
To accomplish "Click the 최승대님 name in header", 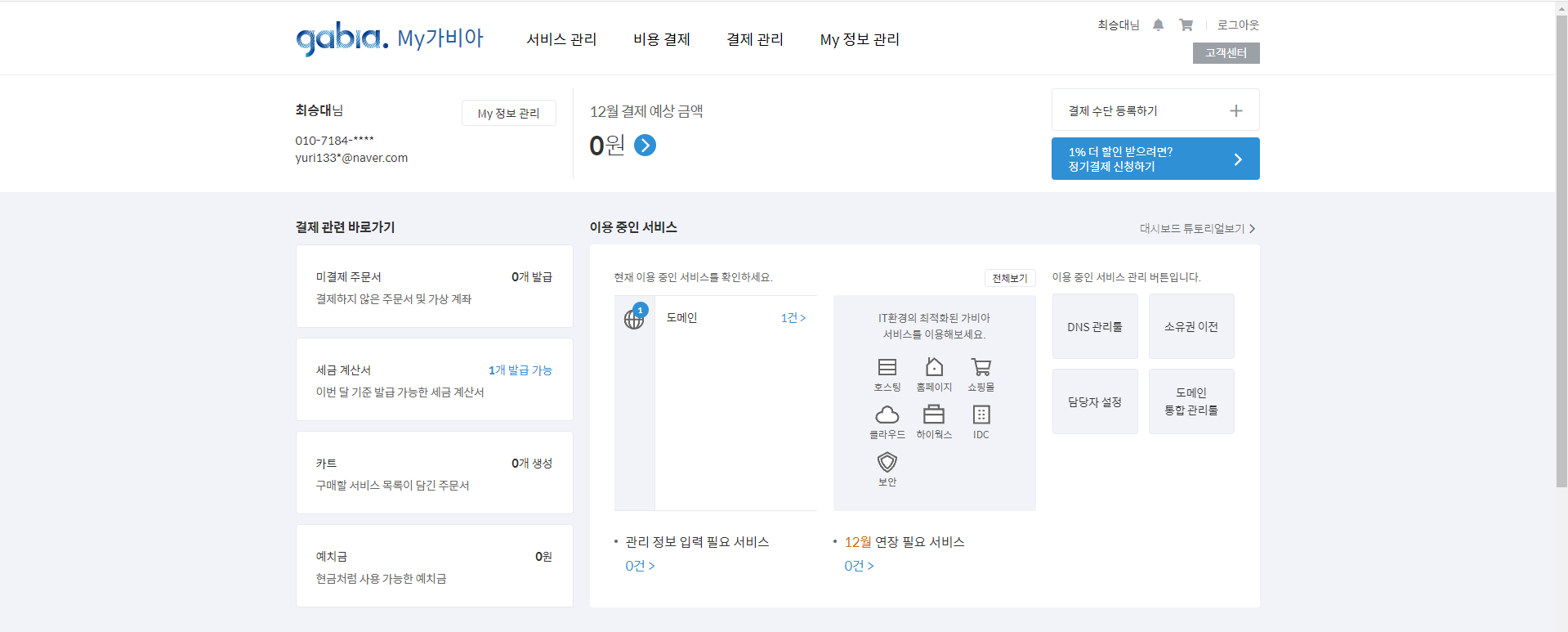I will point(1118,25).
